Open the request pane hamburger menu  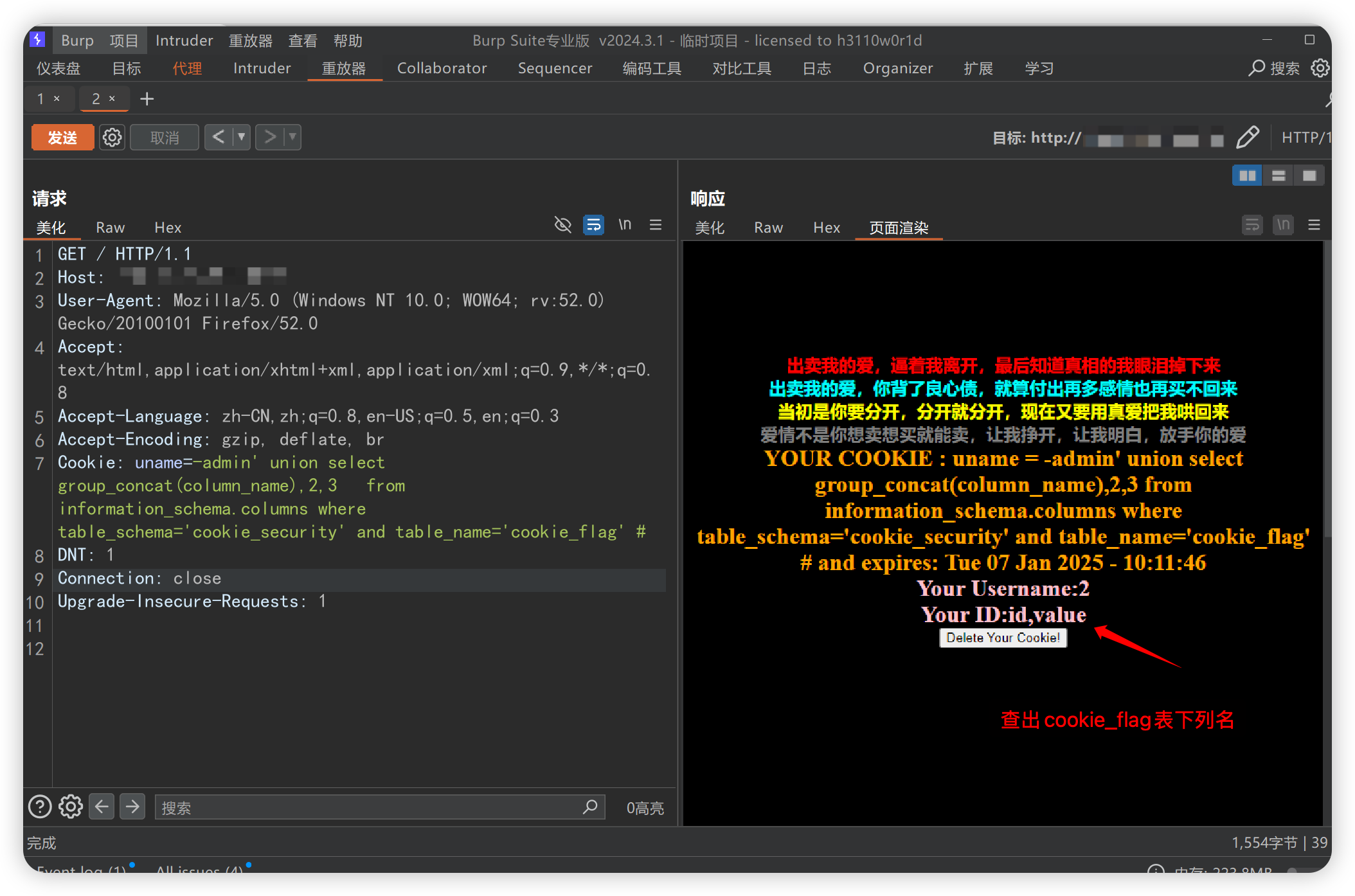(x=656, y=225)
